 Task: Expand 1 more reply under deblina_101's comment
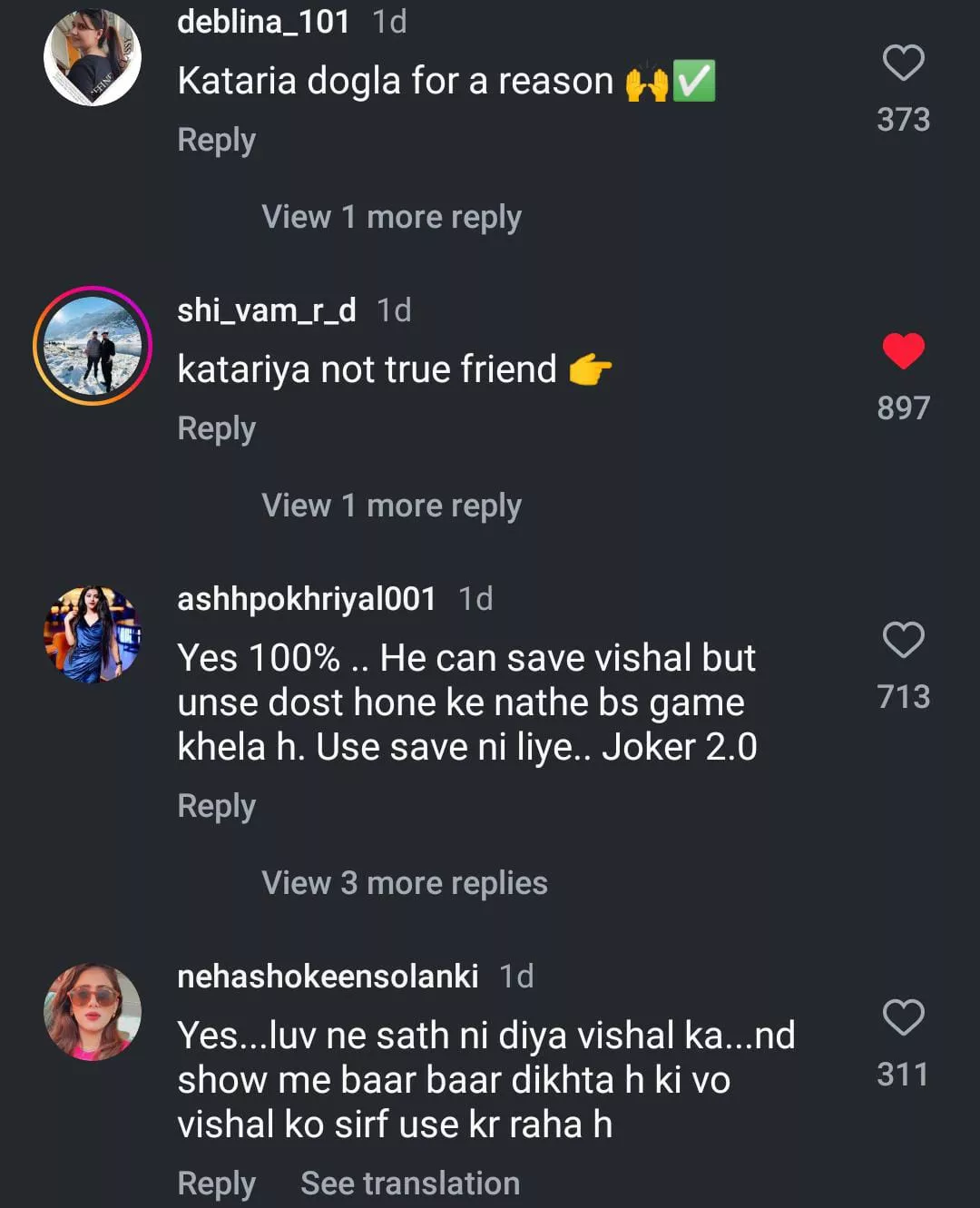(391, 217)
